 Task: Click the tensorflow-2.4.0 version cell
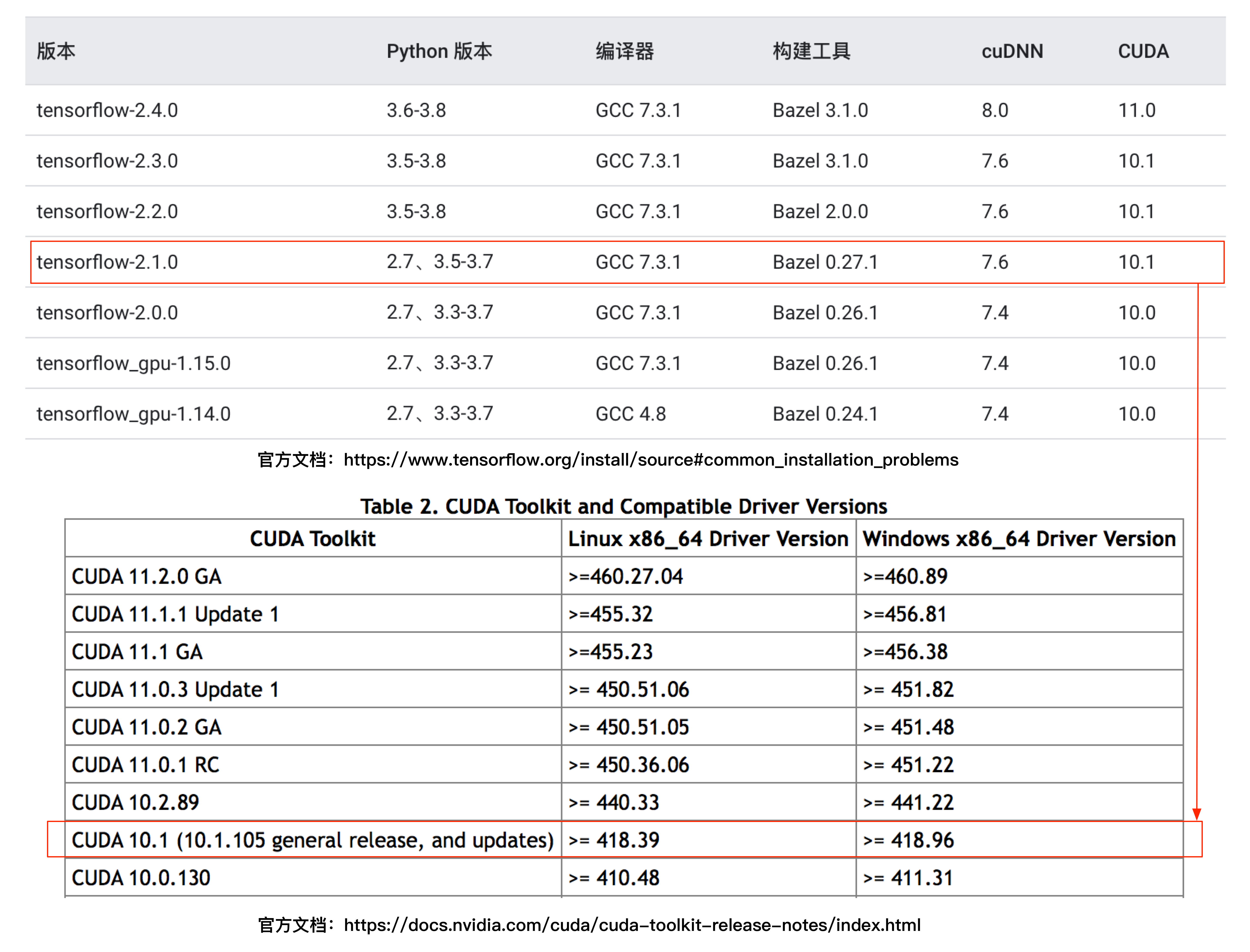click(x=107, y=110)
